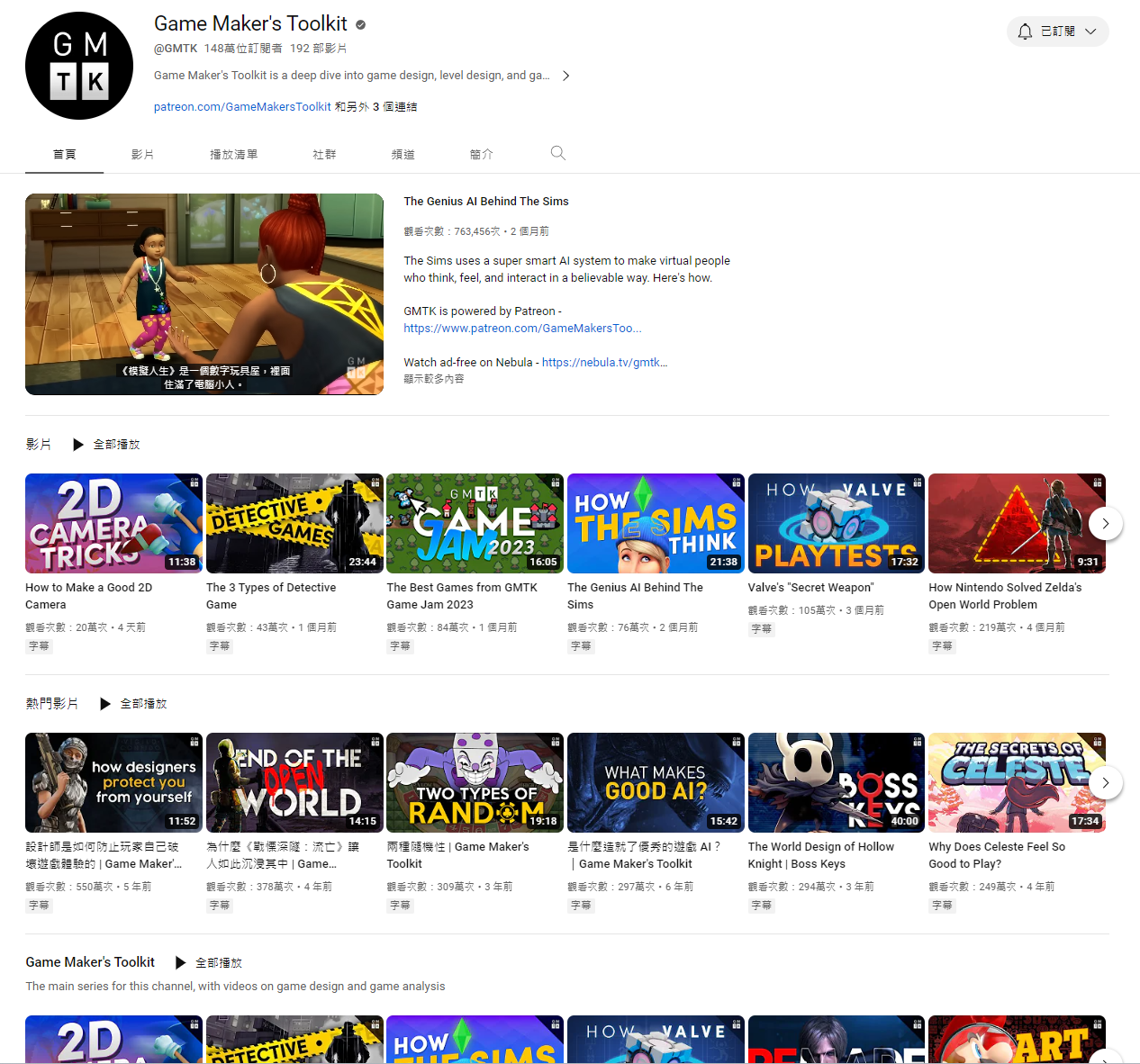Click title 兩種隨機性 | Game Maker's Toolkit
The image size is (1140, 1064).
(458, 855)
